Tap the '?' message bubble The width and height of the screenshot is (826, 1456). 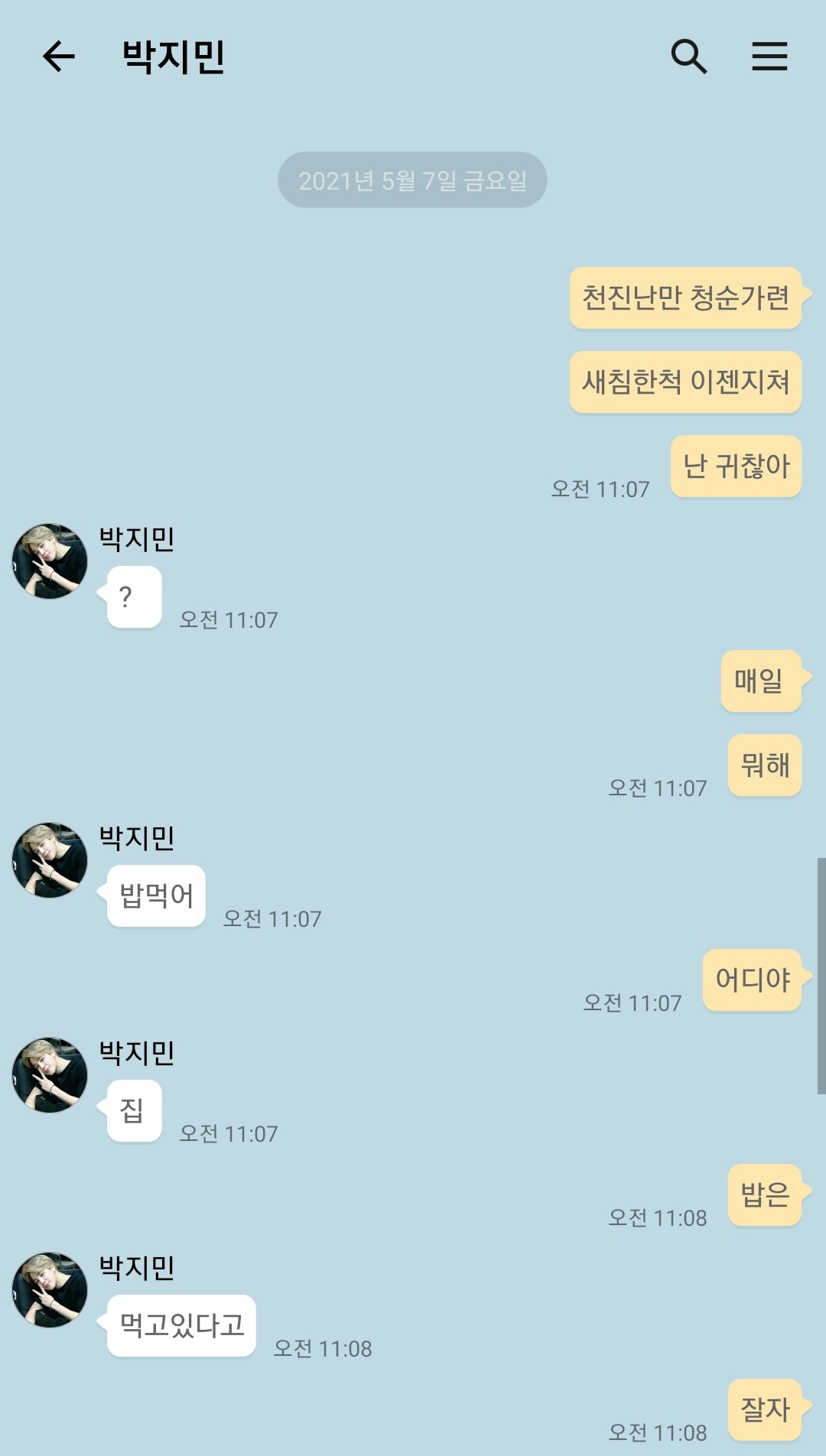pyautogui.click(x=134, y=597)
